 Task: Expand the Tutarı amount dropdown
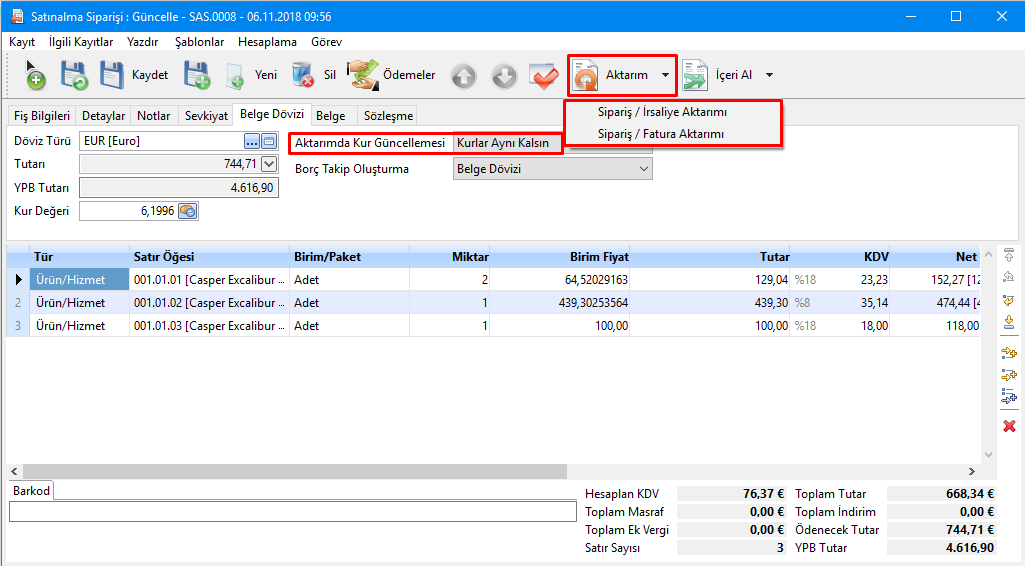(269, 164)
